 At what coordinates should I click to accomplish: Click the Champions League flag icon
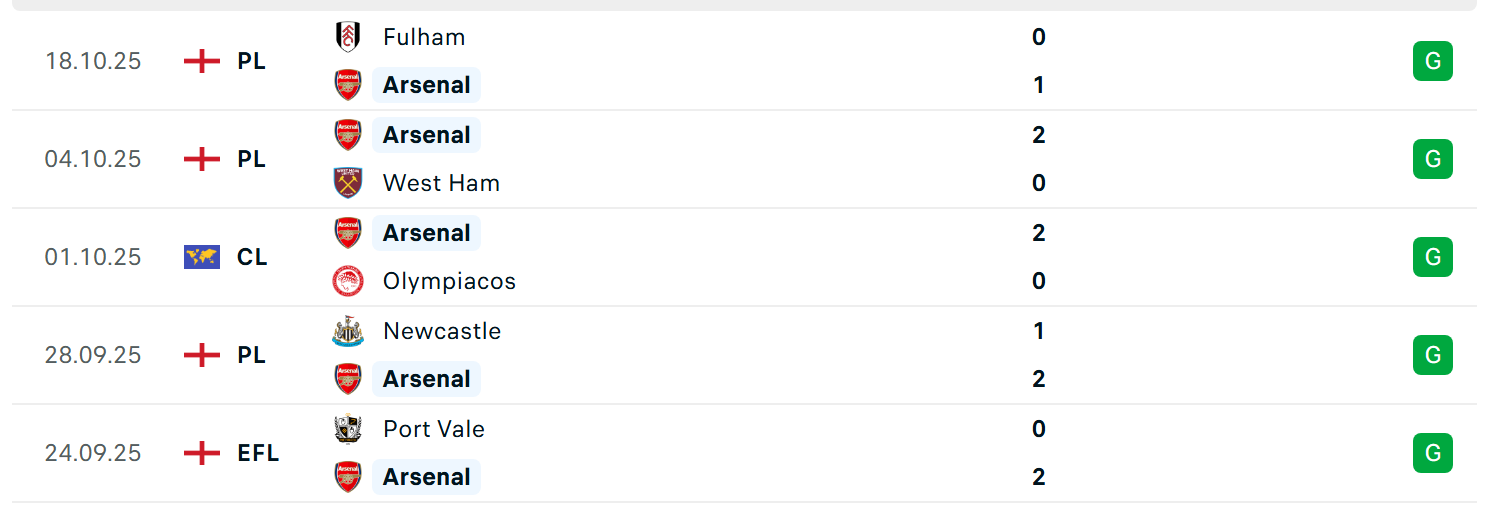click(x=201, y=257)
